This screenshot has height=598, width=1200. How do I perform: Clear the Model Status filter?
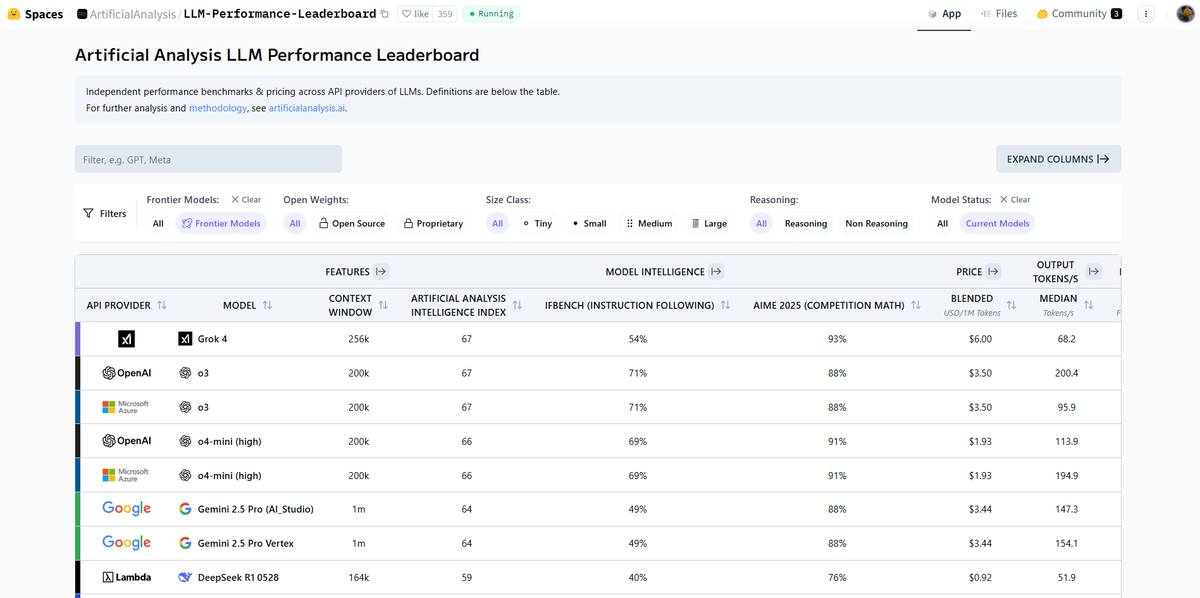tap(1015, 200)
